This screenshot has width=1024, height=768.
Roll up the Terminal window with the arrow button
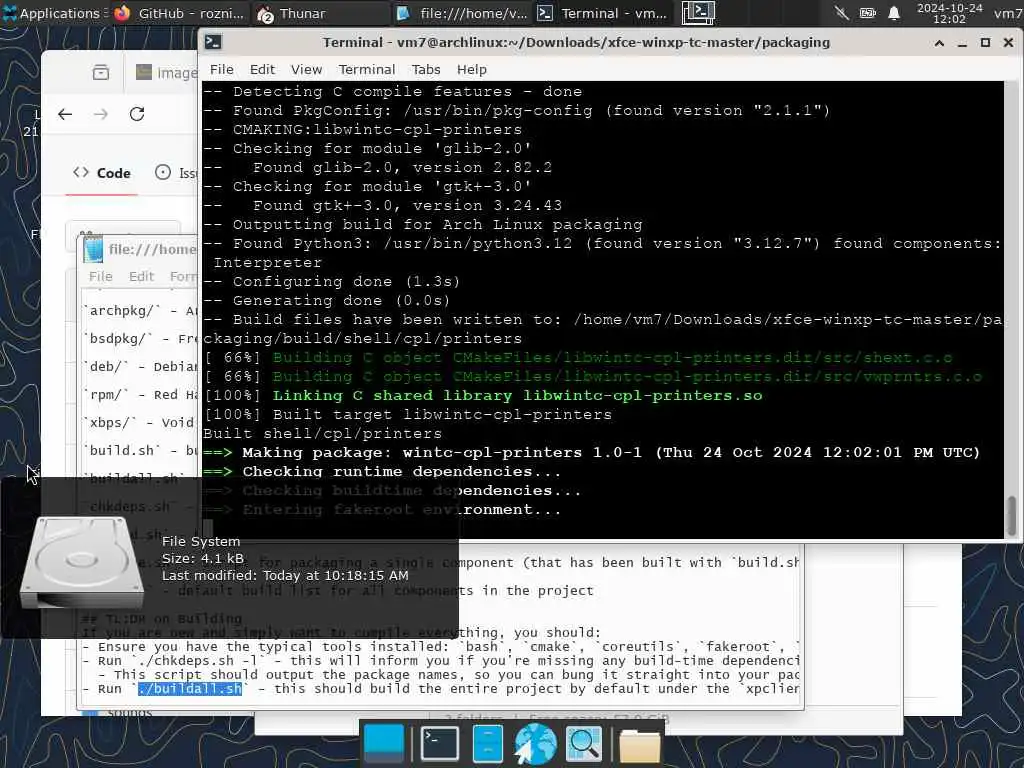(939, 43)
